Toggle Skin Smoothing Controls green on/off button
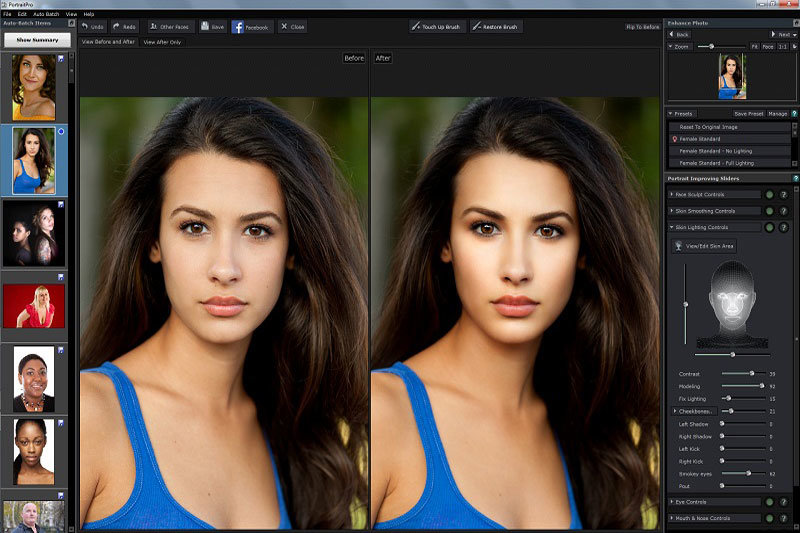The image size is (800, 533). point(769,211)
